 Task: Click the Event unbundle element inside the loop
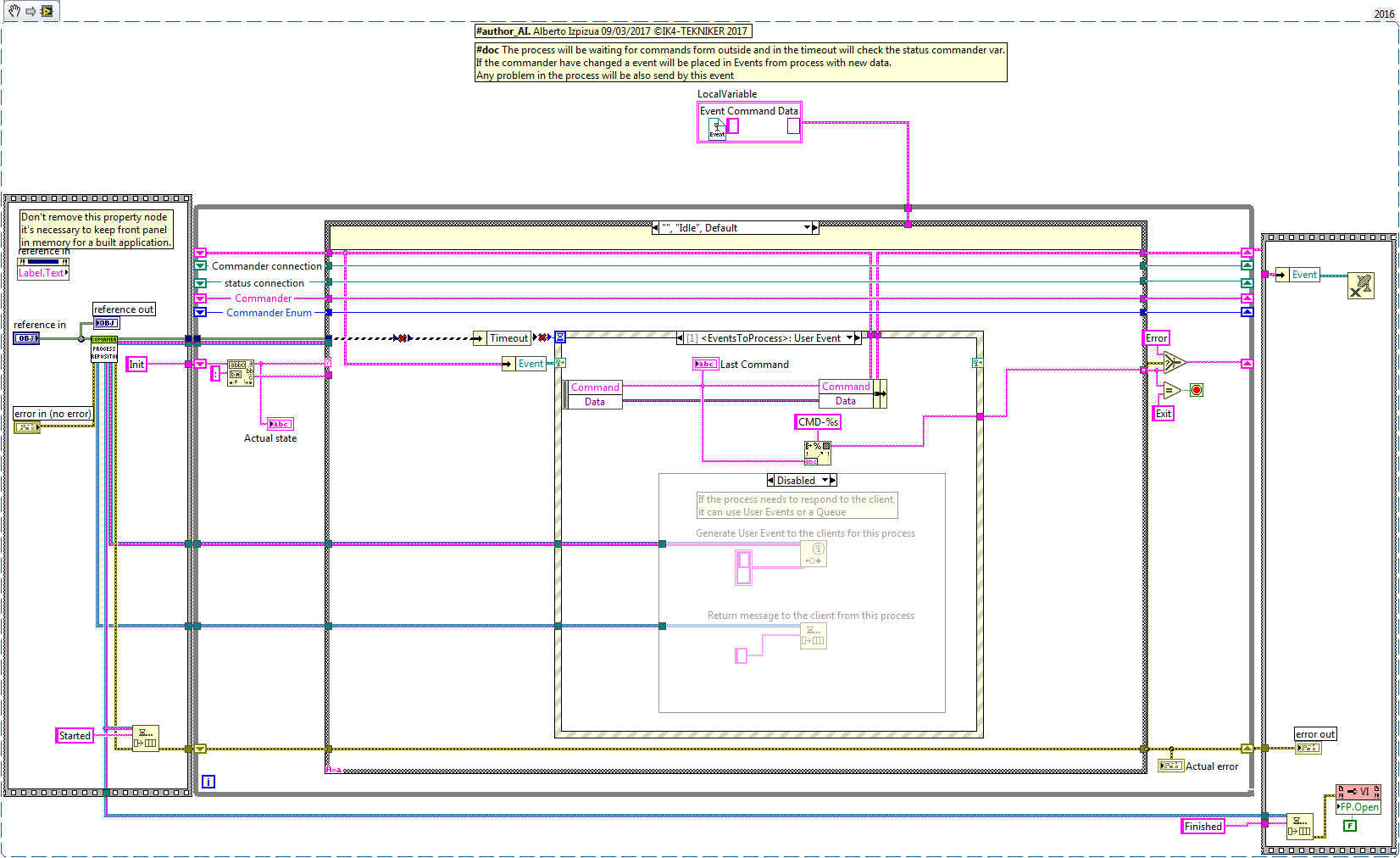tap(525, 364)
